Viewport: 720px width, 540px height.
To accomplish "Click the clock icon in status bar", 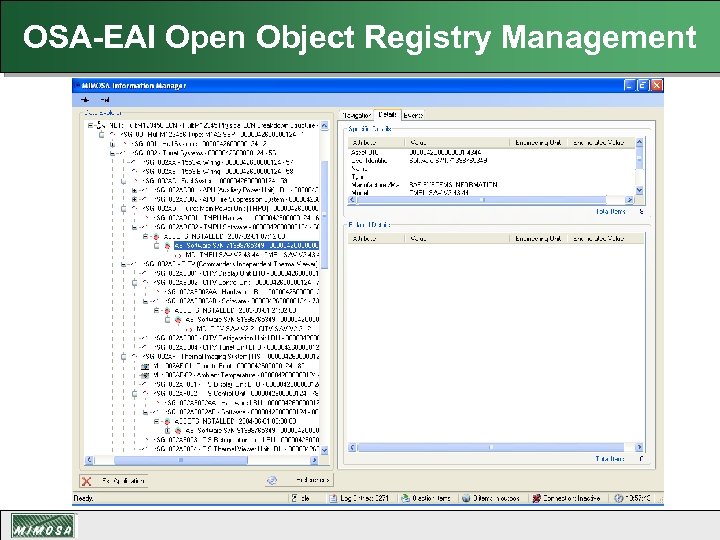I will (x=619, y=498).
